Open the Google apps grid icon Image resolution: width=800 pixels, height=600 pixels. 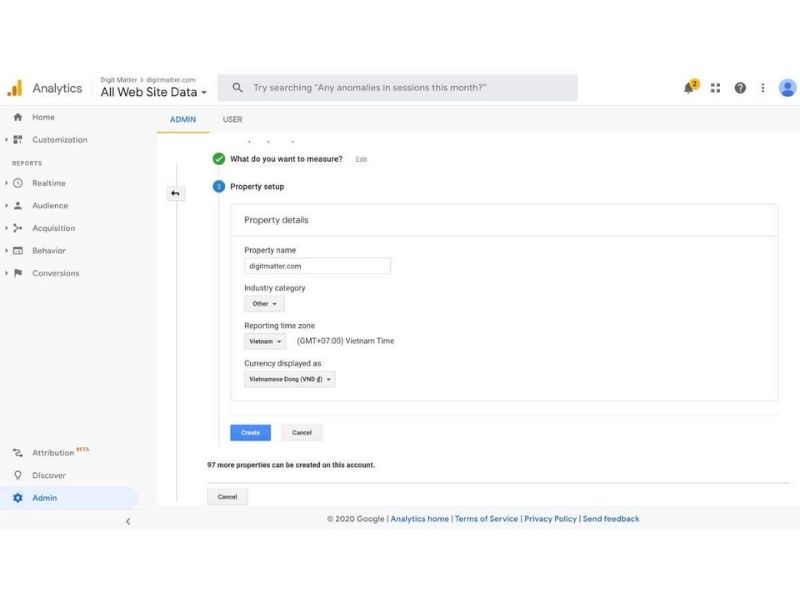[715, 88]
